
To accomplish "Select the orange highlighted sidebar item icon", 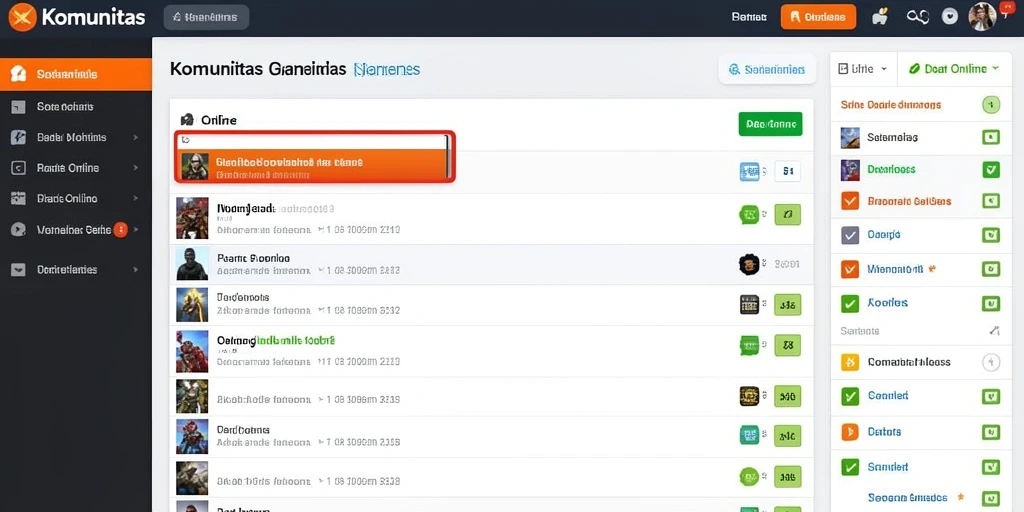I will pyautogui.click(x=19, y=74).
